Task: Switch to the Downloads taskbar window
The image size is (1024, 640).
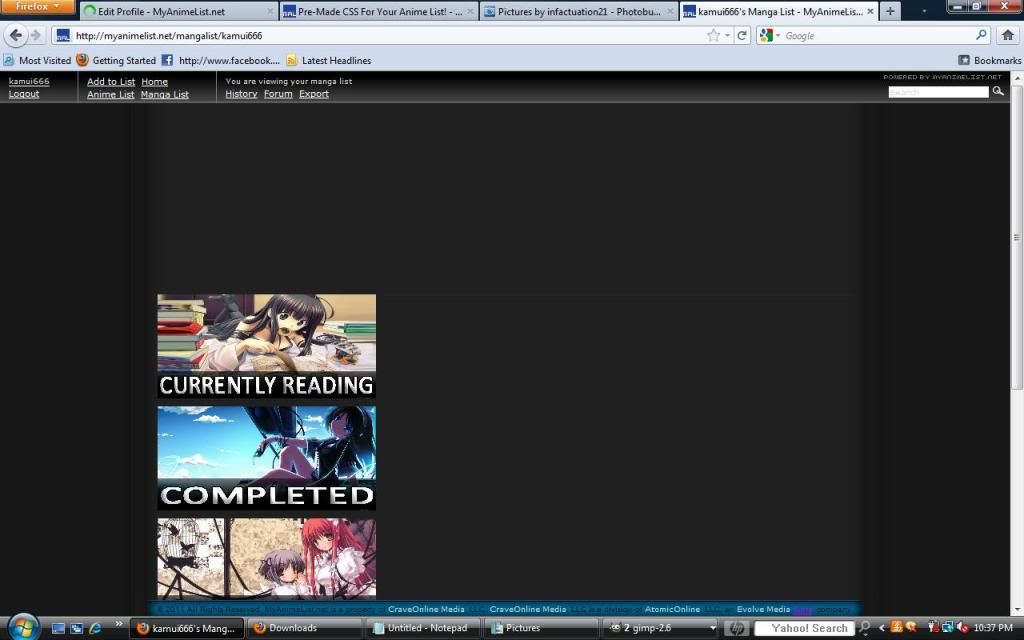Action: tap(304, 628)
